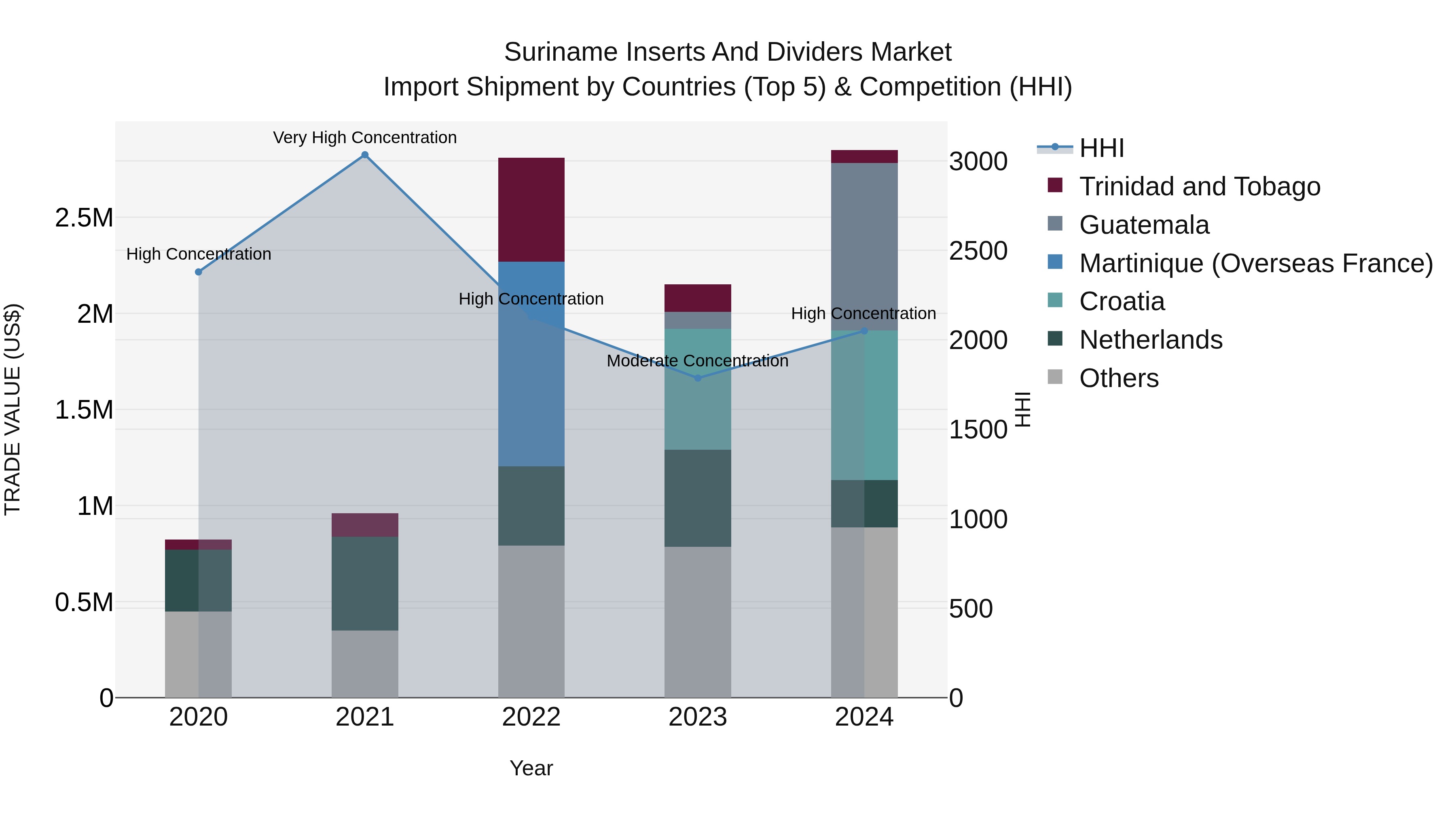This screenshot has width=1456, height=819.
Task: Select the 2021 HHI peak data point
Action: (x=364, y=155)
